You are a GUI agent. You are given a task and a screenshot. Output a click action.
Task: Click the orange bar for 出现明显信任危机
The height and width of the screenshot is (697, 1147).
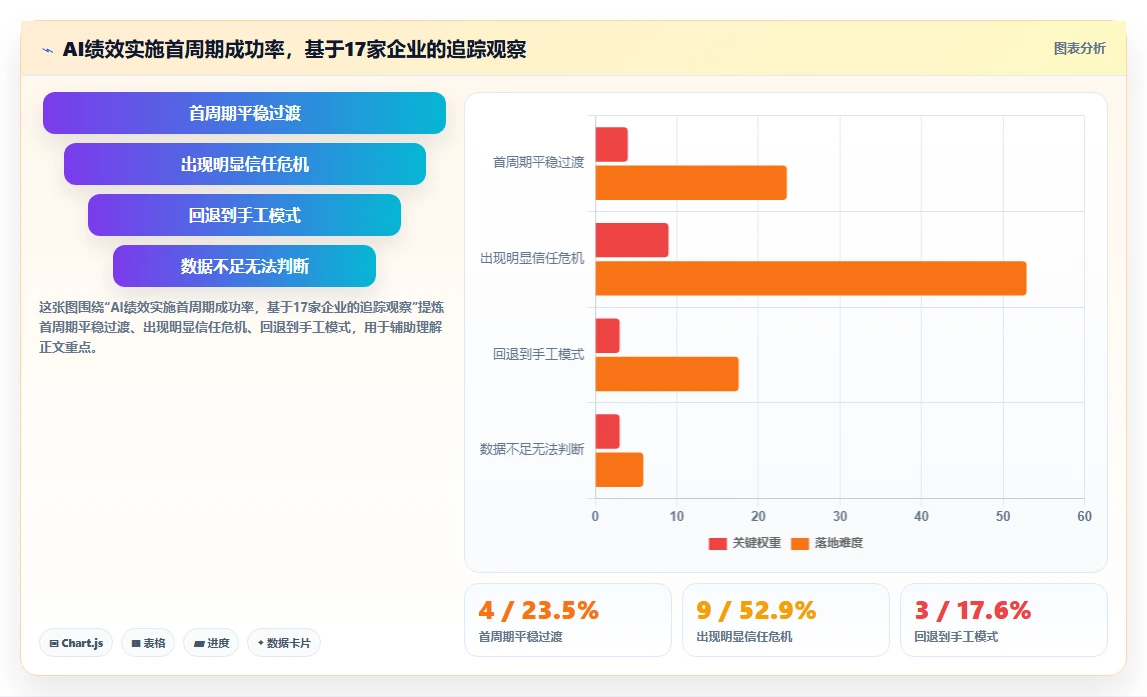[811, 279]
